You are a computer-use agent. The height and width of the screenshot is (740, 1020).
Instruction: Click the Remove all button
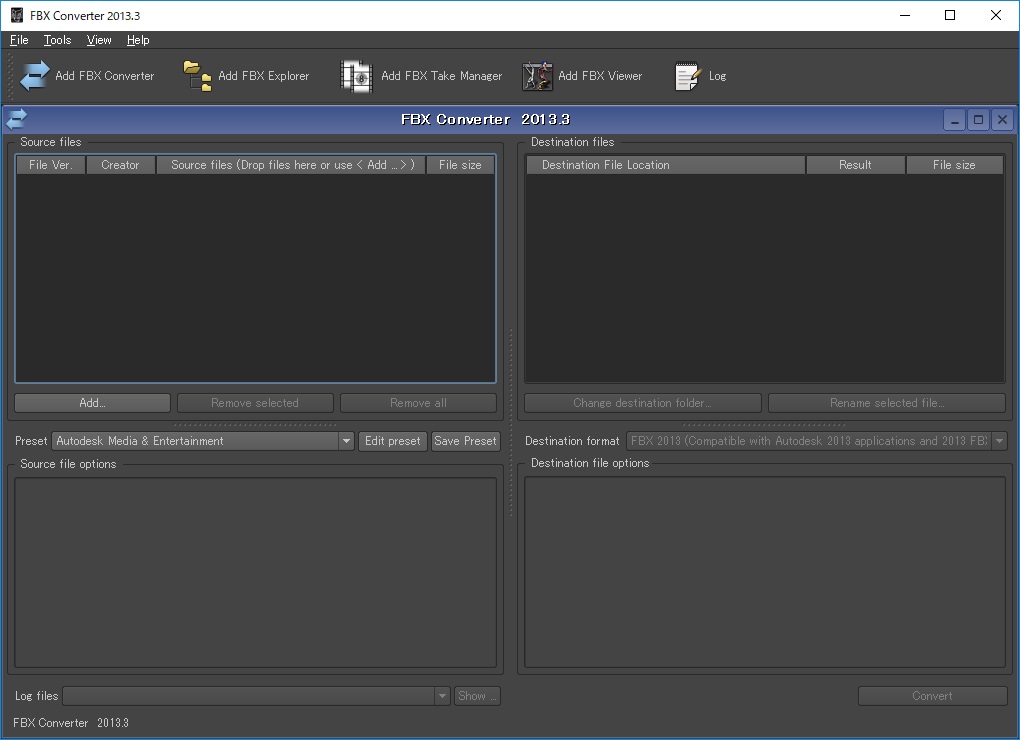(418, 403)
